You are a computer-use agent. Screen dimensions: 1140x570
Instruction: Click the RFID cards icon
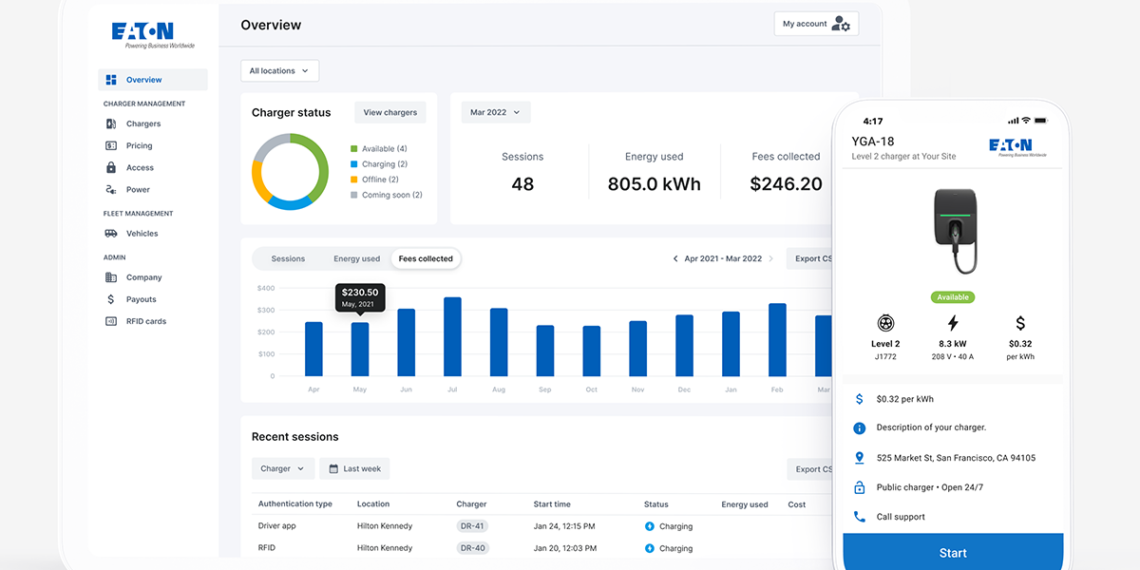(111, 322)
